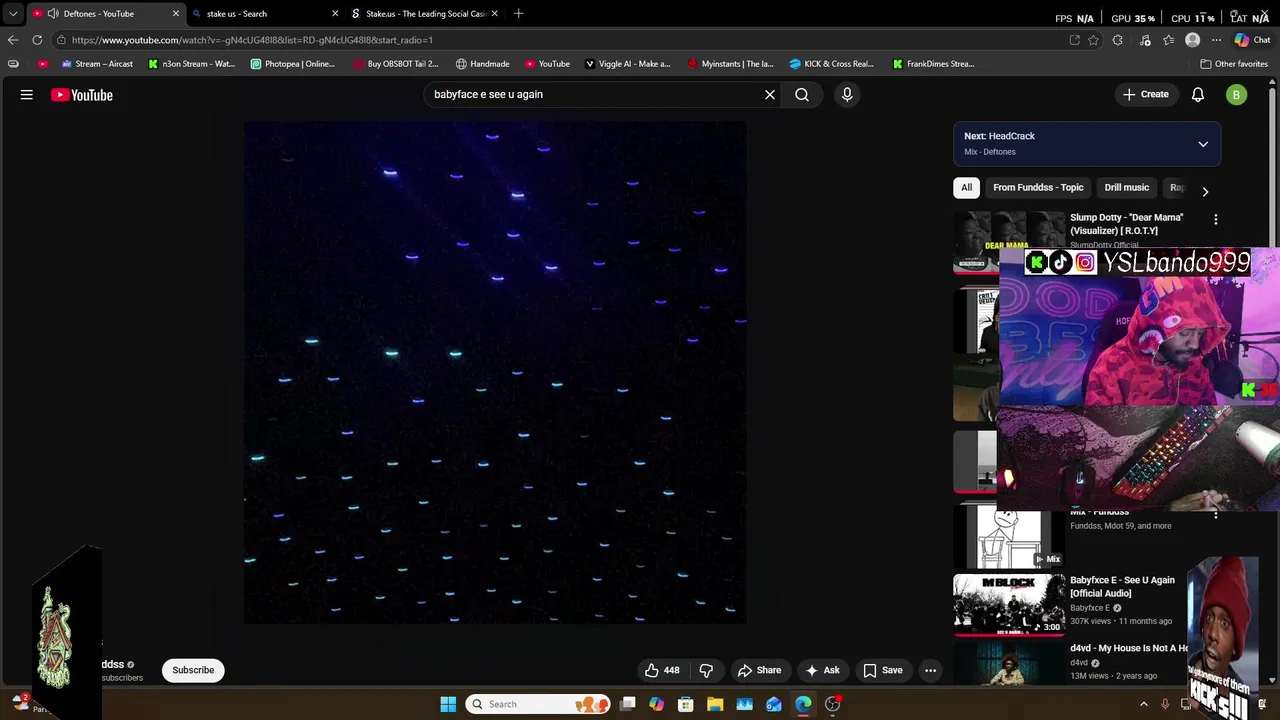The height and width of the screenshot is (720, 1280).
Task: Open Buy OBSBOT Tail 2 bookmark
Action: pyautogui.click(x=396, y=64)
